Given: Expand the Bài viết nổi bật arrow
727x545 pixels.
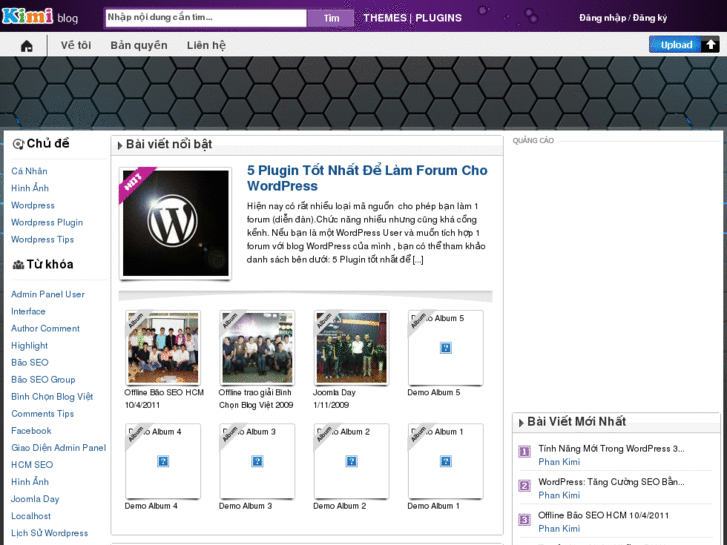Looking at the screenshot, I should click(120, 145).
